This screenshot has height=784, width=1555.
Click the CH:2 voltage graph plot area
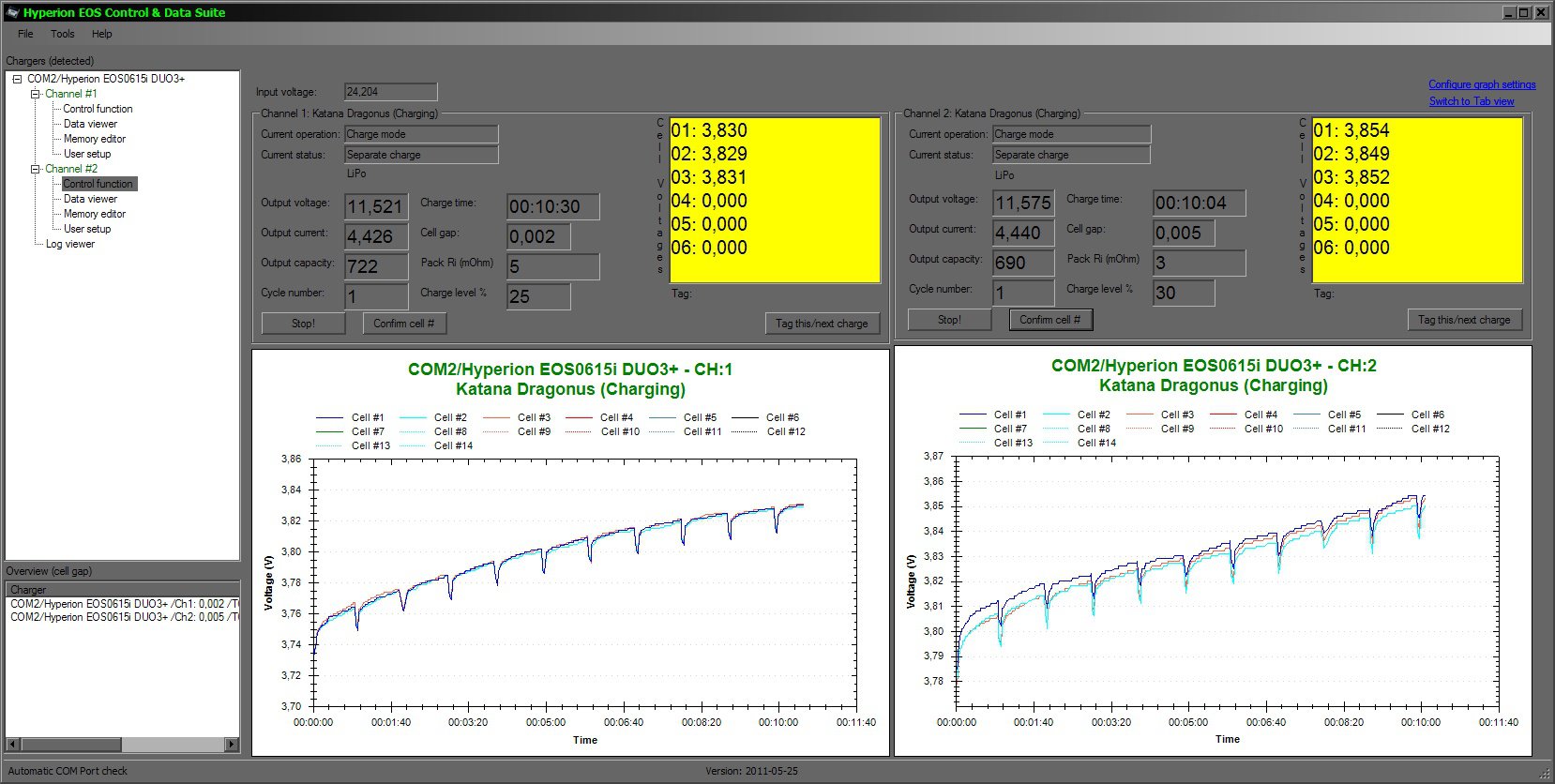tap(1227, 580)
